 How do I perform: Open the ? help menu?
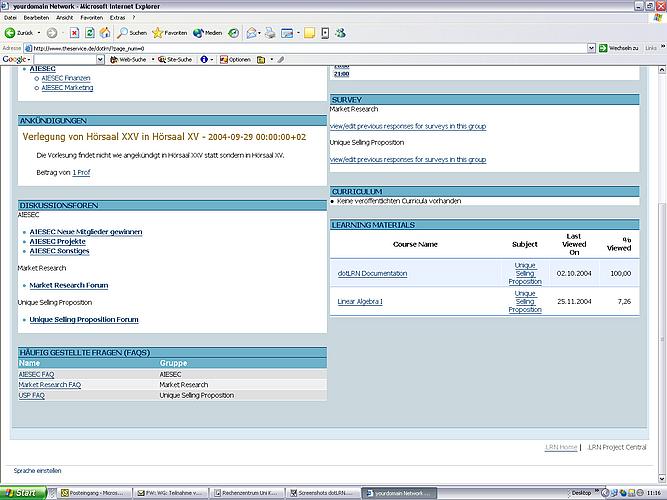pos(134,18)
